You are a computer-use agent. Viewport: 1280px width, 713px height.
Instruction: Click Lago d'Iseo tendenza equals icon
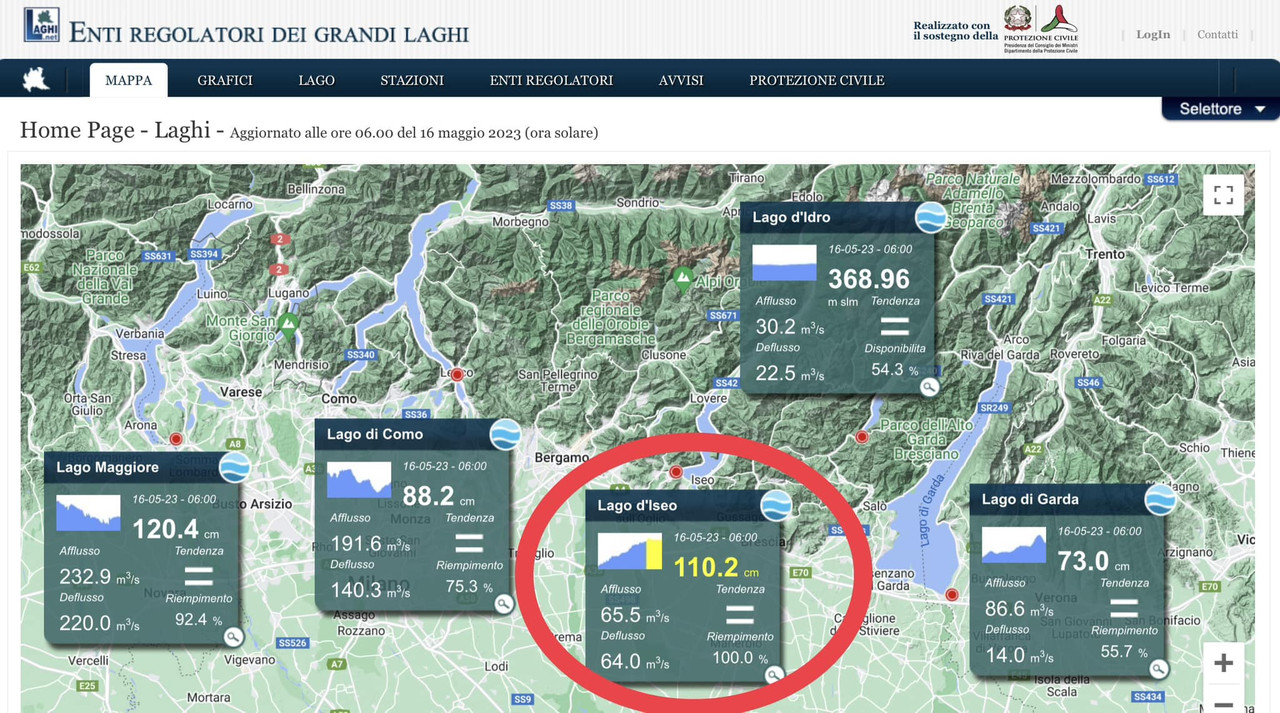click(740, 614)
